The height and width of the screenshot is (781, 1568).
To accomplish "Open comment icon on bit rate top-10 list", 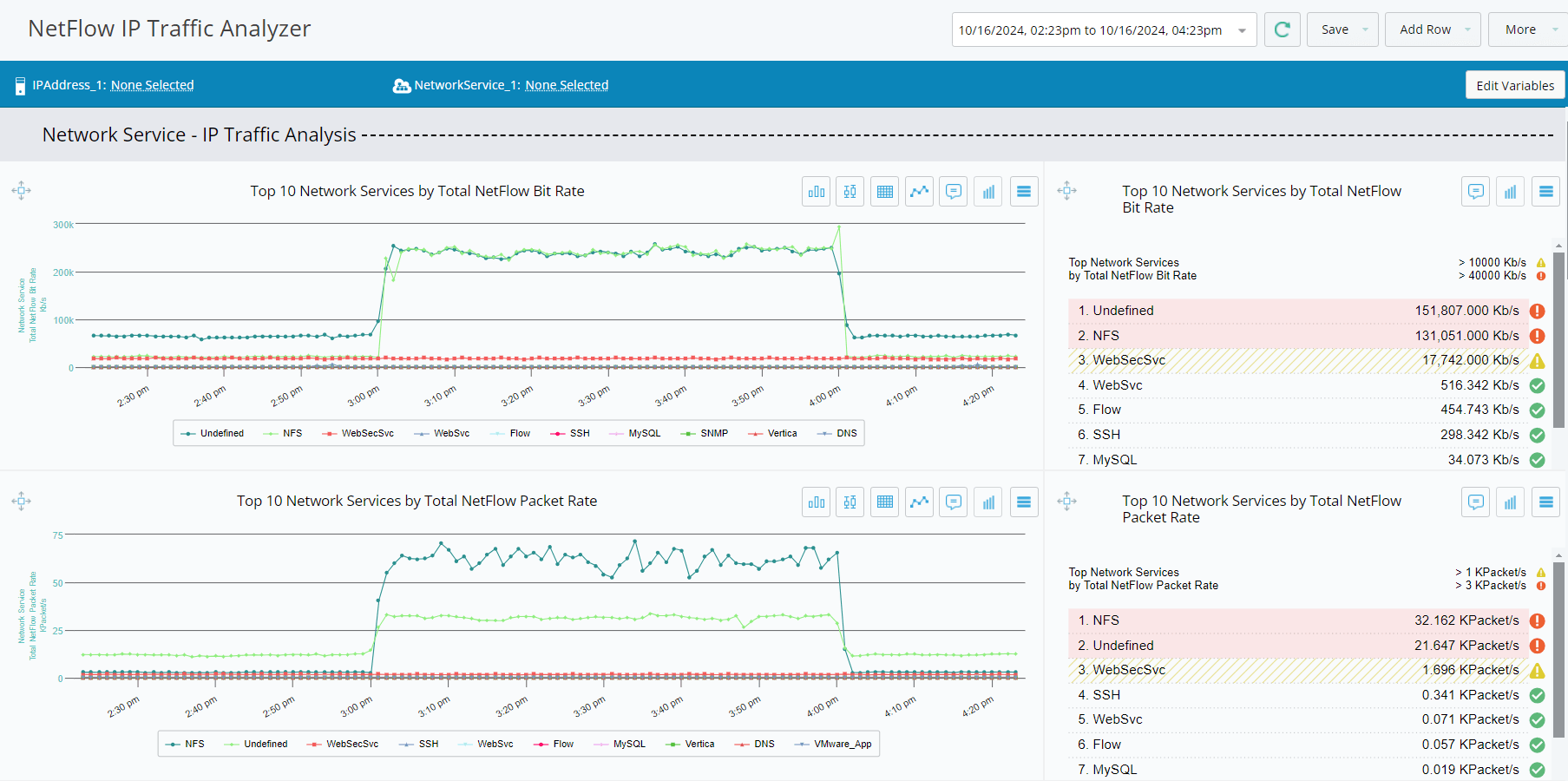I will (1476, 192).
